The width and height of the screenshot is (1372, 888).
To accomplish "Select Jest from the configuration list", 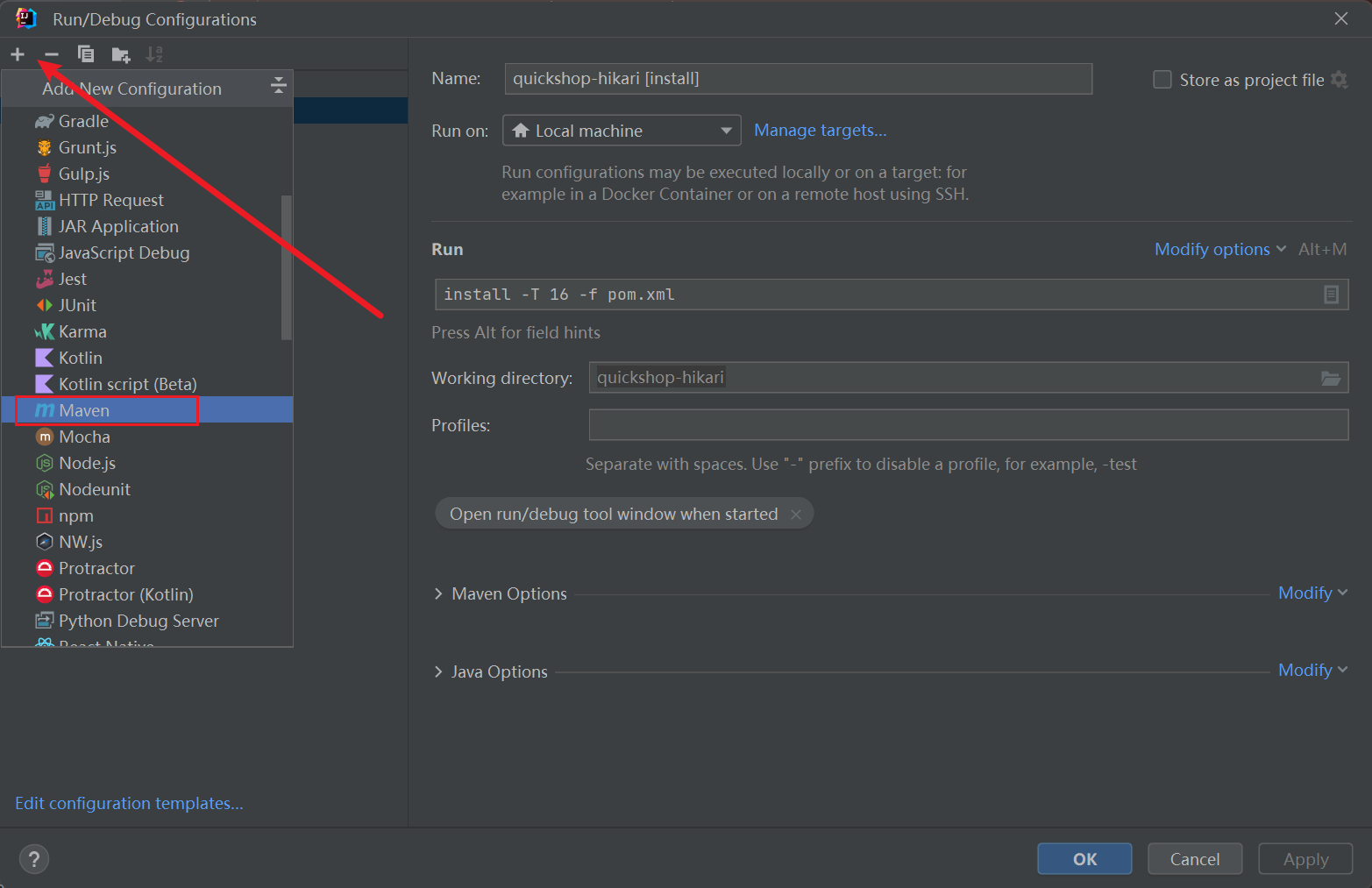I will tap(147, 279).
